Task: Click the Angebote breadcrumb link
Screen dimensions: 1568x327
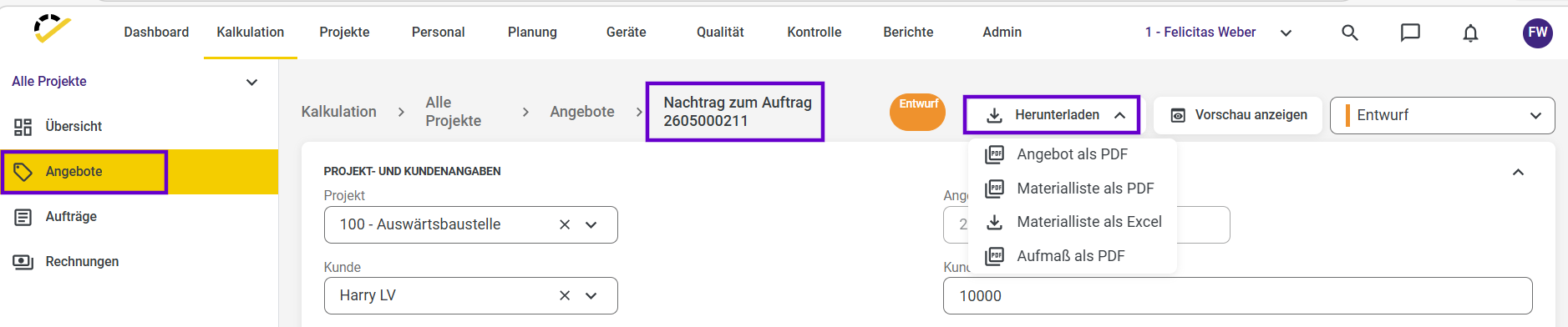Action: pos(582,112)
